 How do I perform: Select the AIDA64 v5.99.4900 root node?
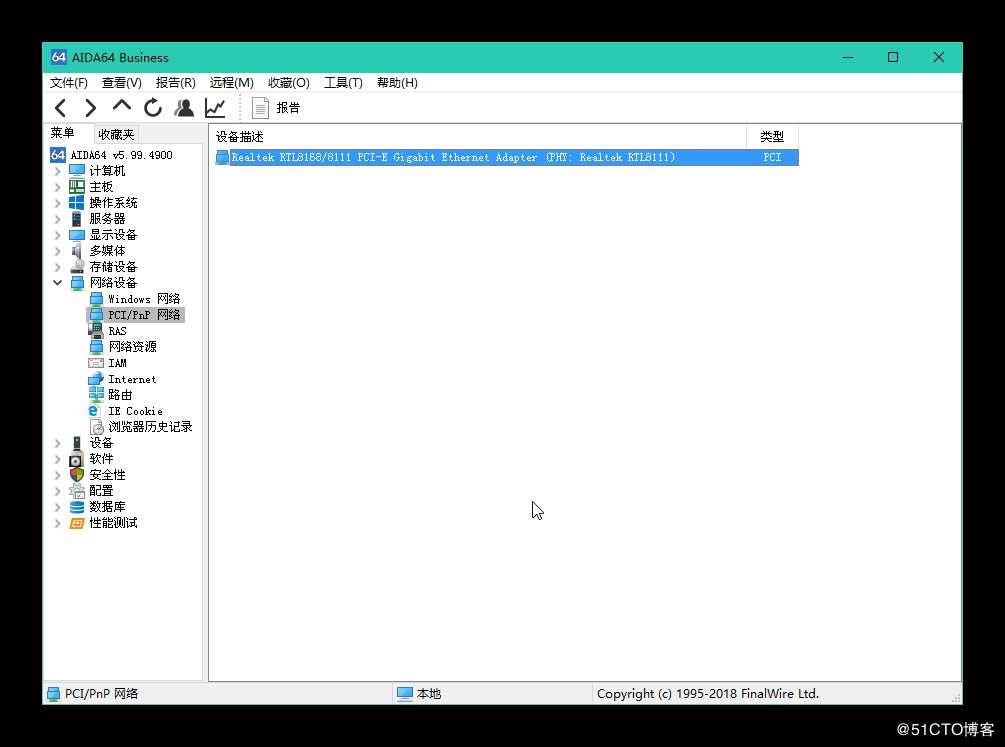point(112,155)
